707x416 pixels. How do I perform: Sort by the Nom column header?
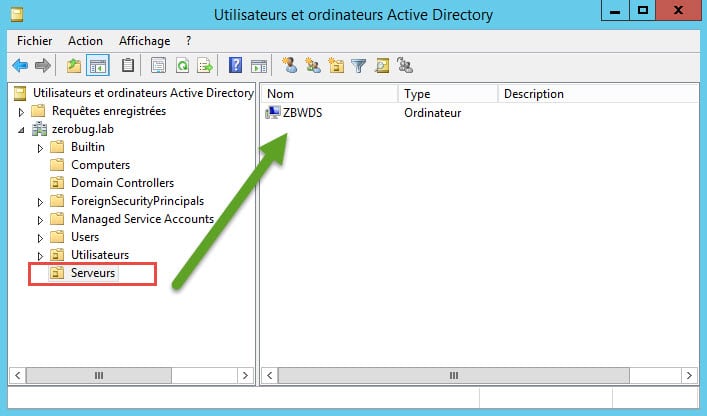coord(330,93)
